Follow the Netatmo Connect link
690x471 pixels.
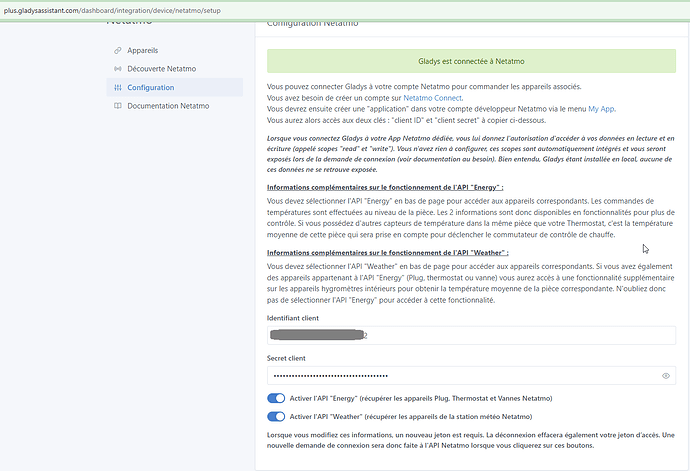[x=433, y=98]
